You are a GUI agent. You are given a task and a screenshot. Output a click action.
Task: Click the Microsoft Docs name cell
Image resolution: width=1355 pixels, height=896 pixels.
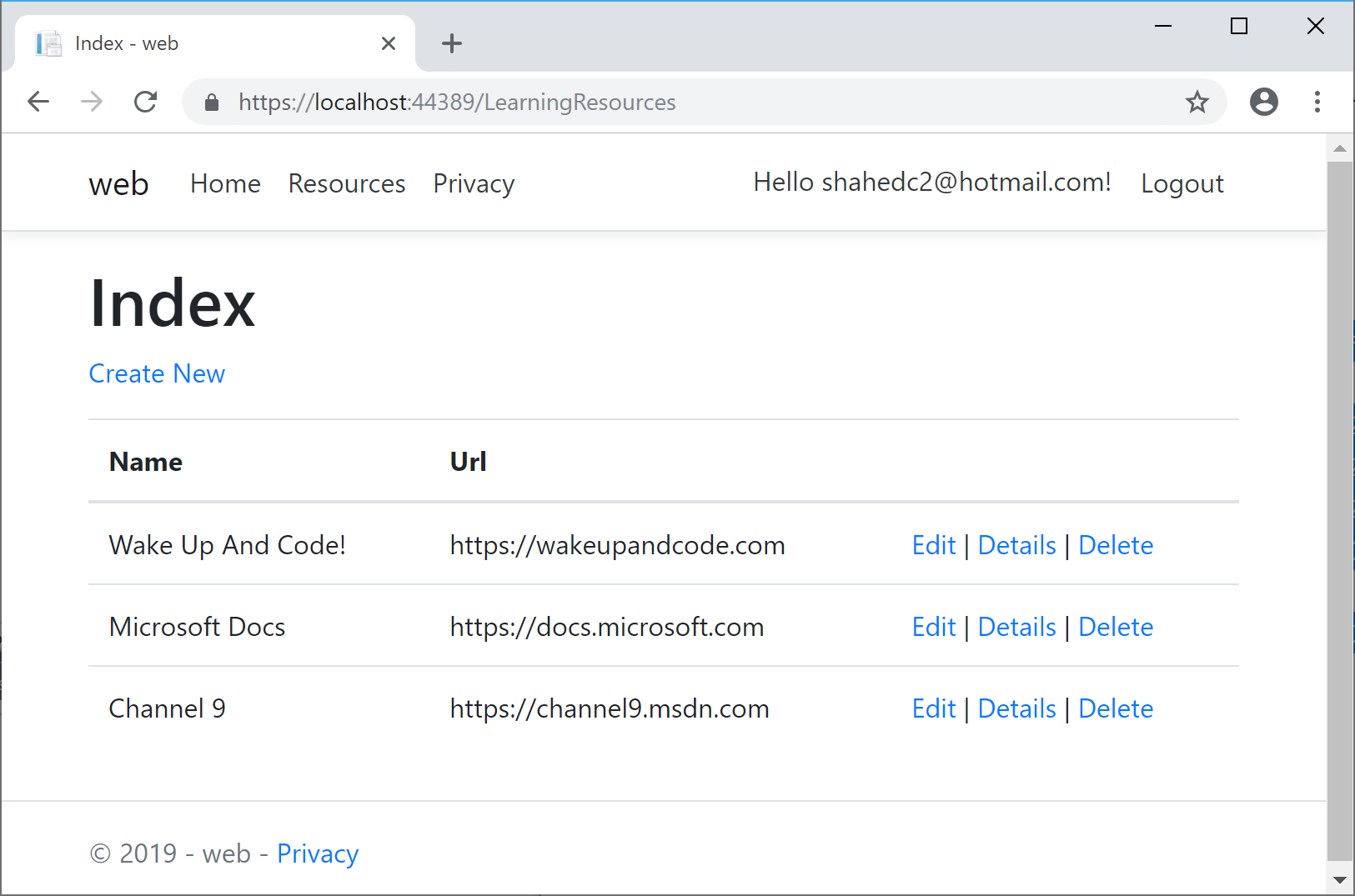tap(198, 627)
